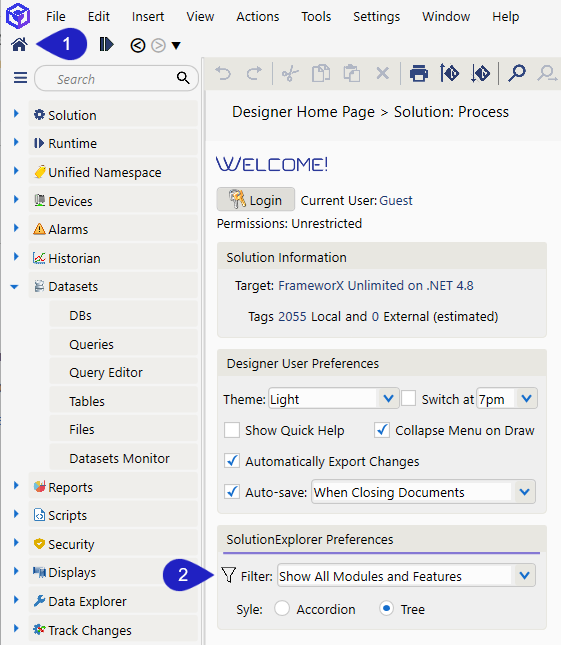Click the scissors Cut icon
Image resolution: width=561 pixels, height=645 pixels.
(x=290, y=74)
